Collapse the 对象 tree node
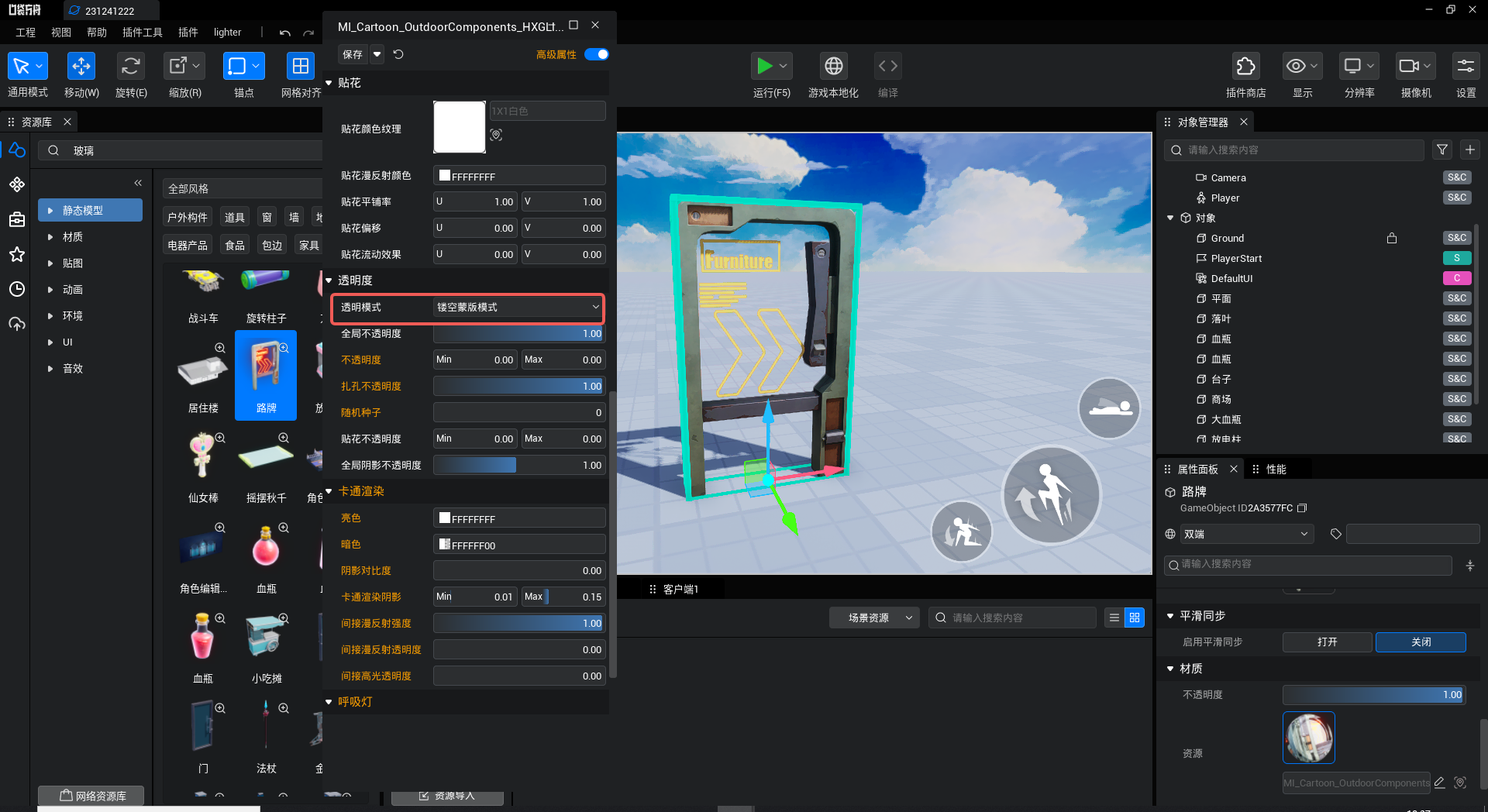Screen dimensions: 1488x812 coord(1170,218)
